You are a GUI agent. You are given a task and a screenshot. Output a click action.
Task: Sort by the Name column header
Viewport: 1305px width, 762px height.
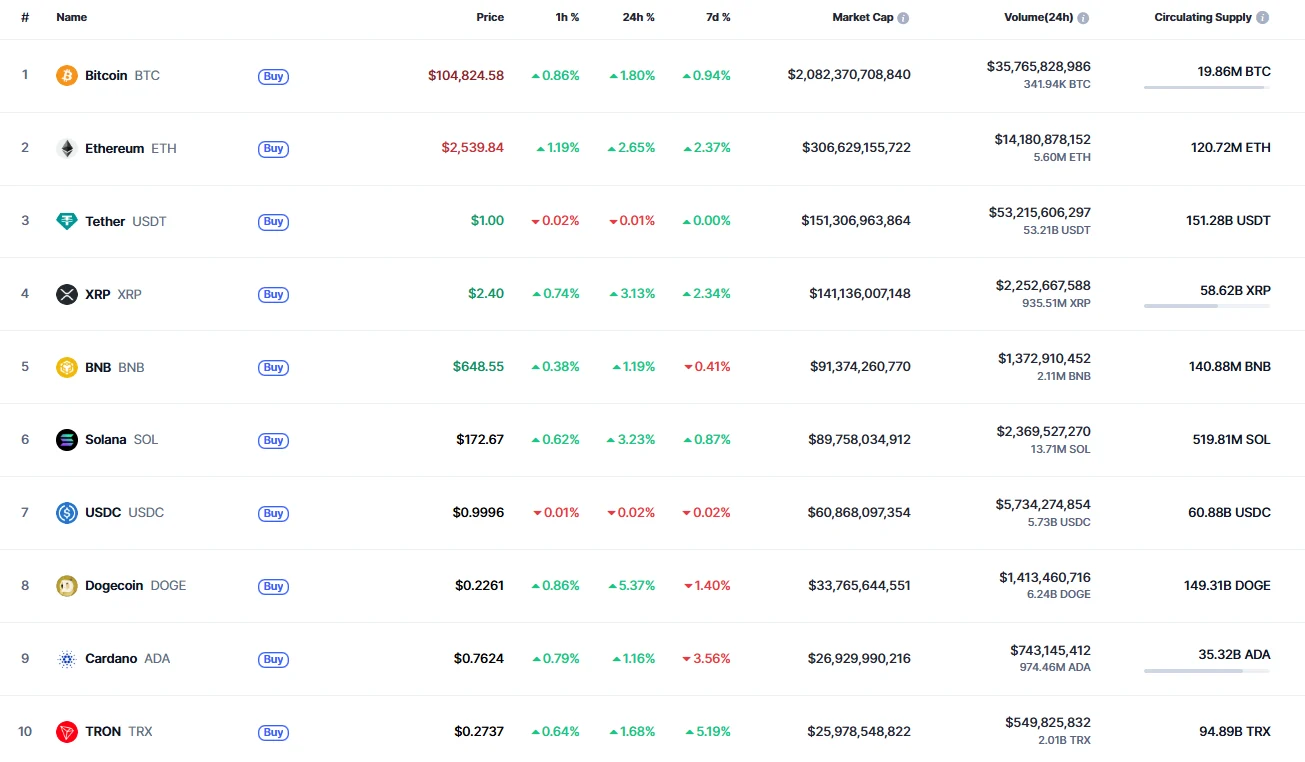tap(72, 17)
